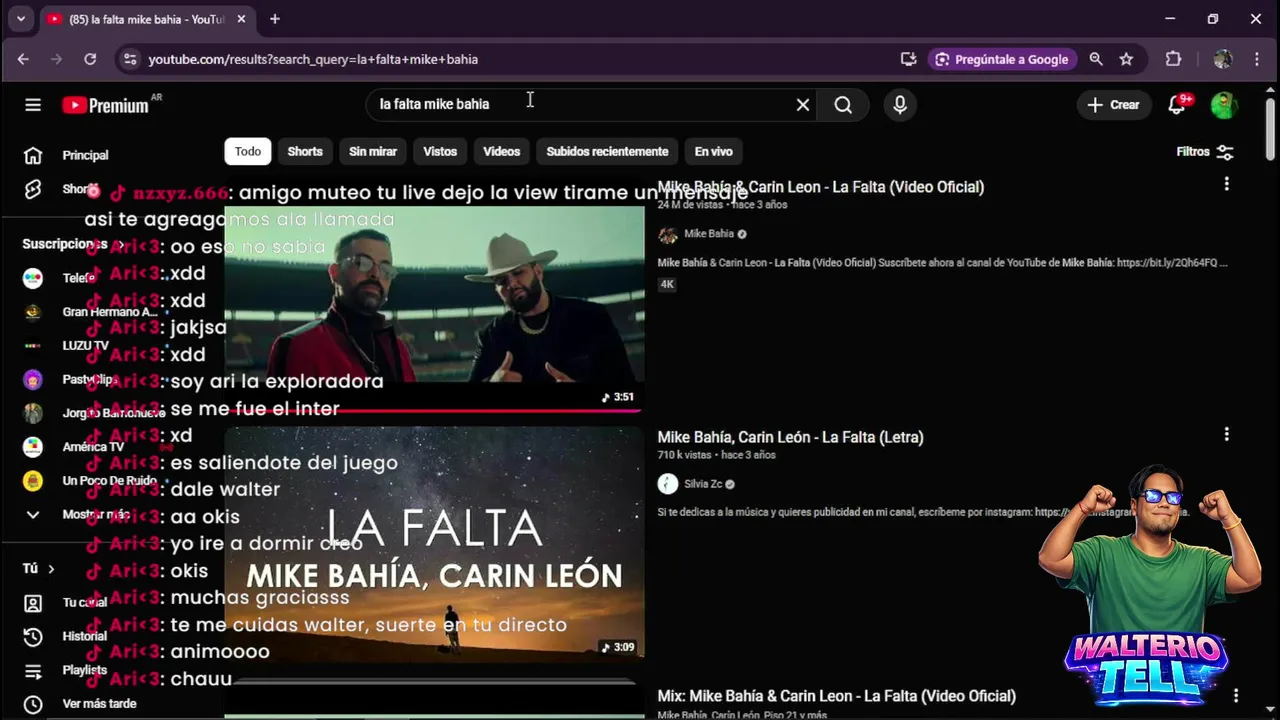Screen dimensions: 1280x720
Task: Select the Subidos recientemente chip
Action: click(607, 152)
